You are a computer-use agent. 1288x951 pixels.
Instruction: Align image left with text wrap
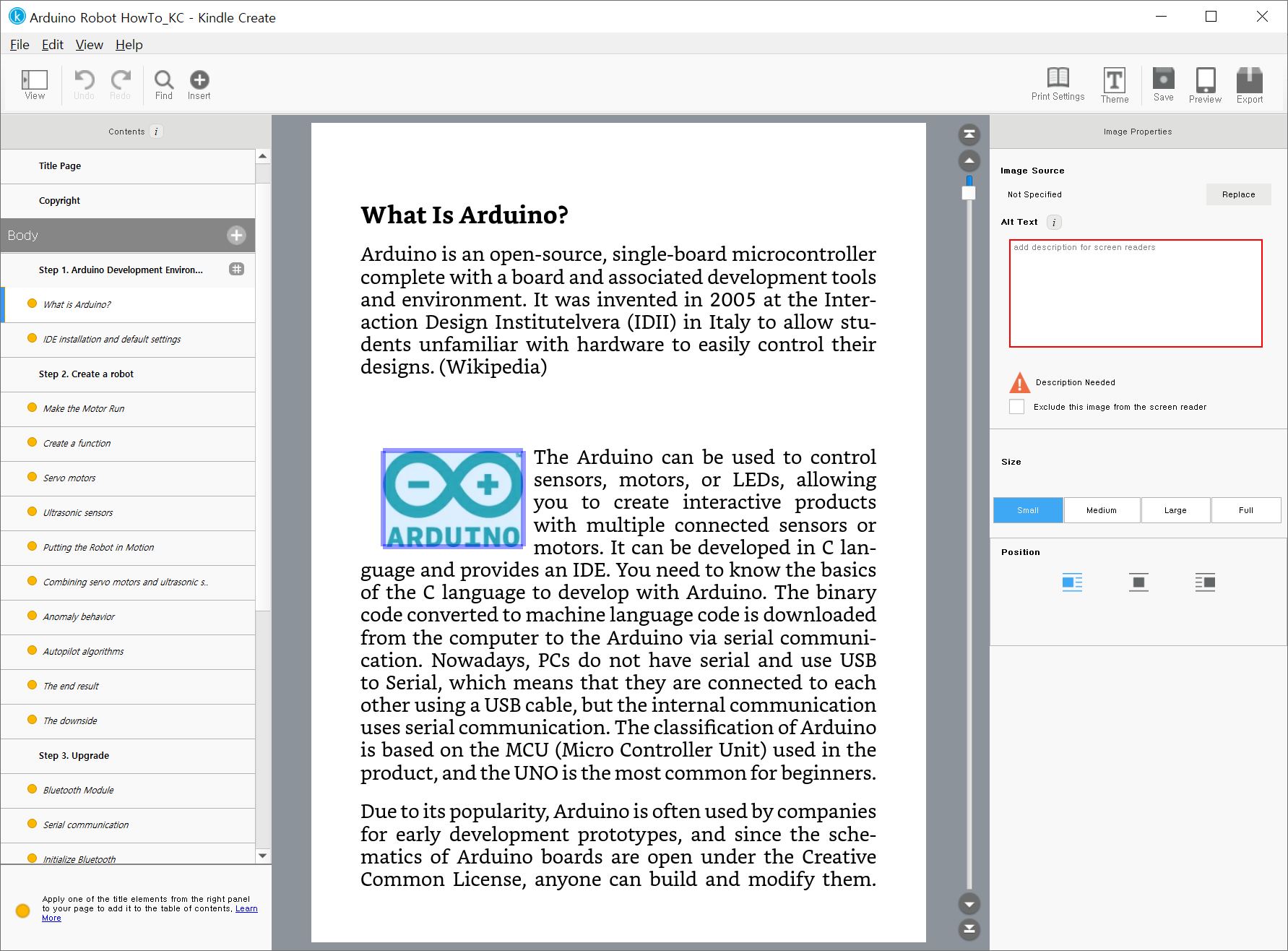tap(1072, 582)
